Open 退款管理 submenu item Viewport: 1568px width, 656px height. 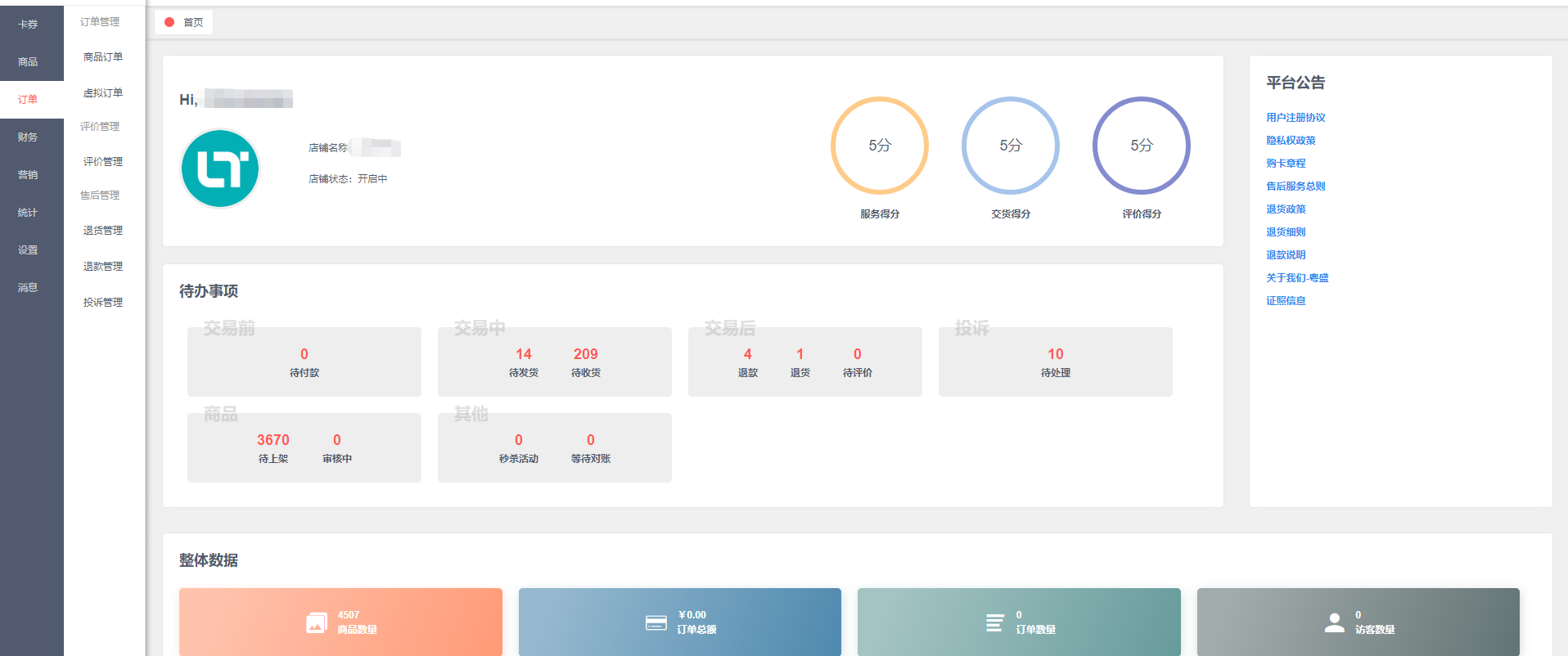[x=103, y=267]
